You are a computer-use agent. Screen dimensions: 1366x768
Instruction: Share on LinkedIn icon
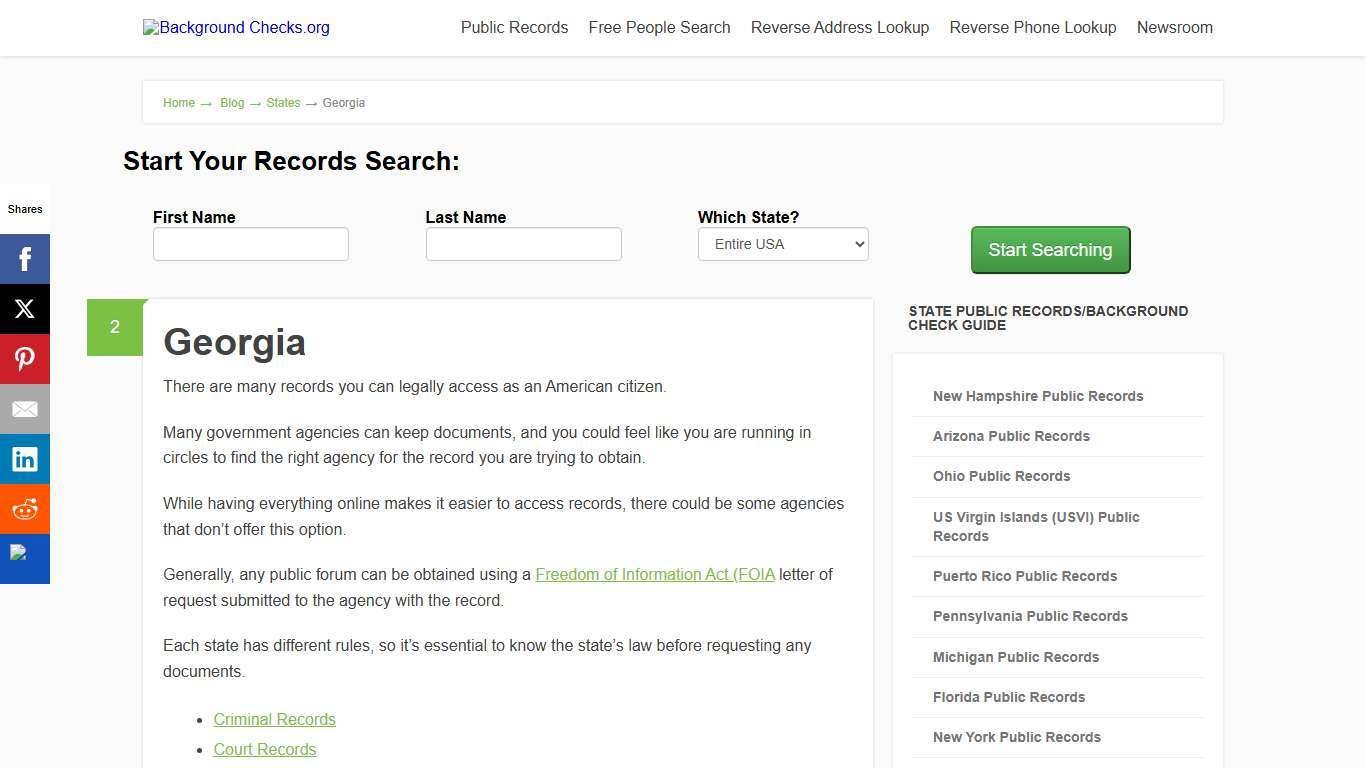point(25,459)
